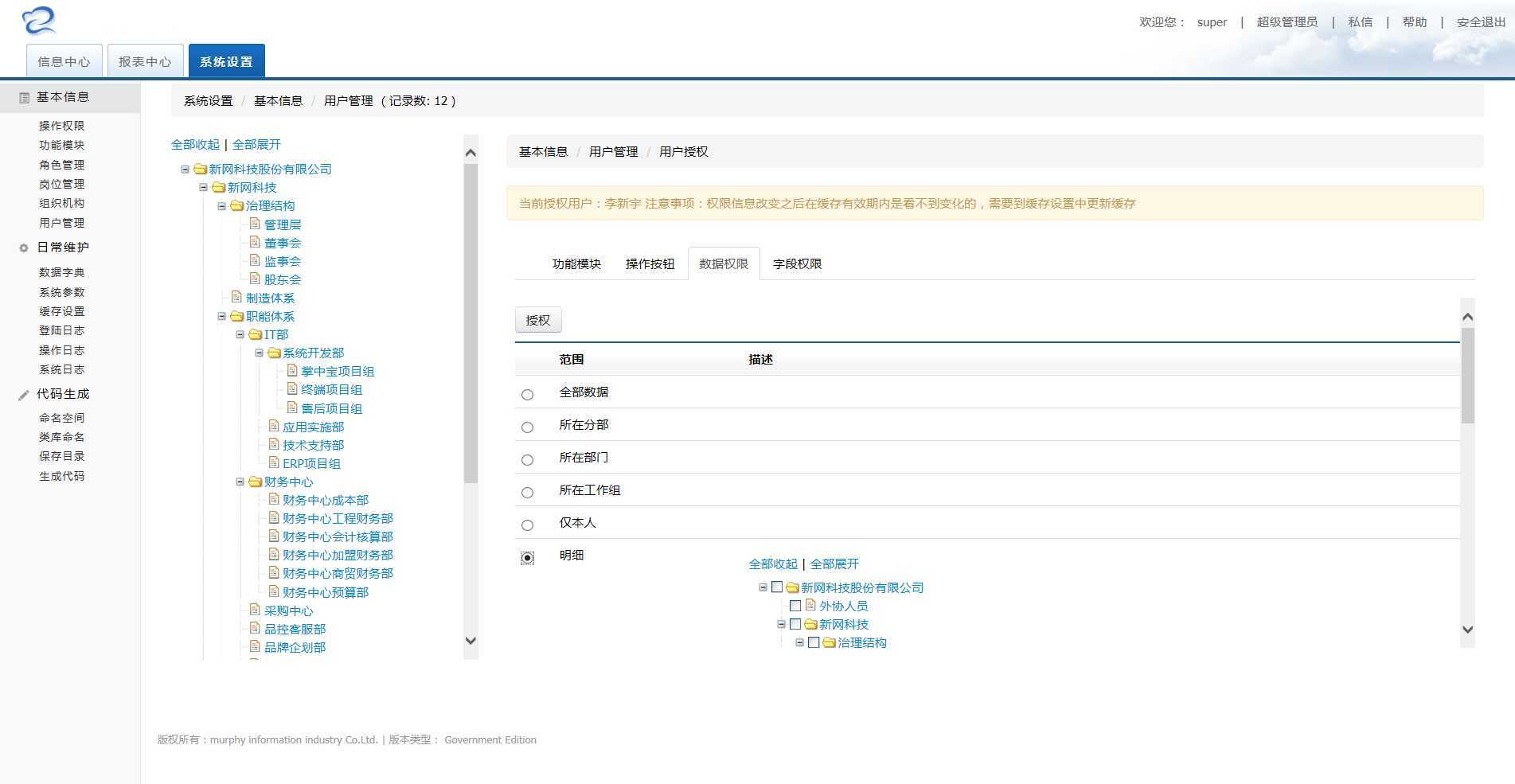This screenshot has height=784, width=1515.
Task: Check the 新网科技股份有限公司 checkbox in permission tree
Action: (x=777, y=587)
